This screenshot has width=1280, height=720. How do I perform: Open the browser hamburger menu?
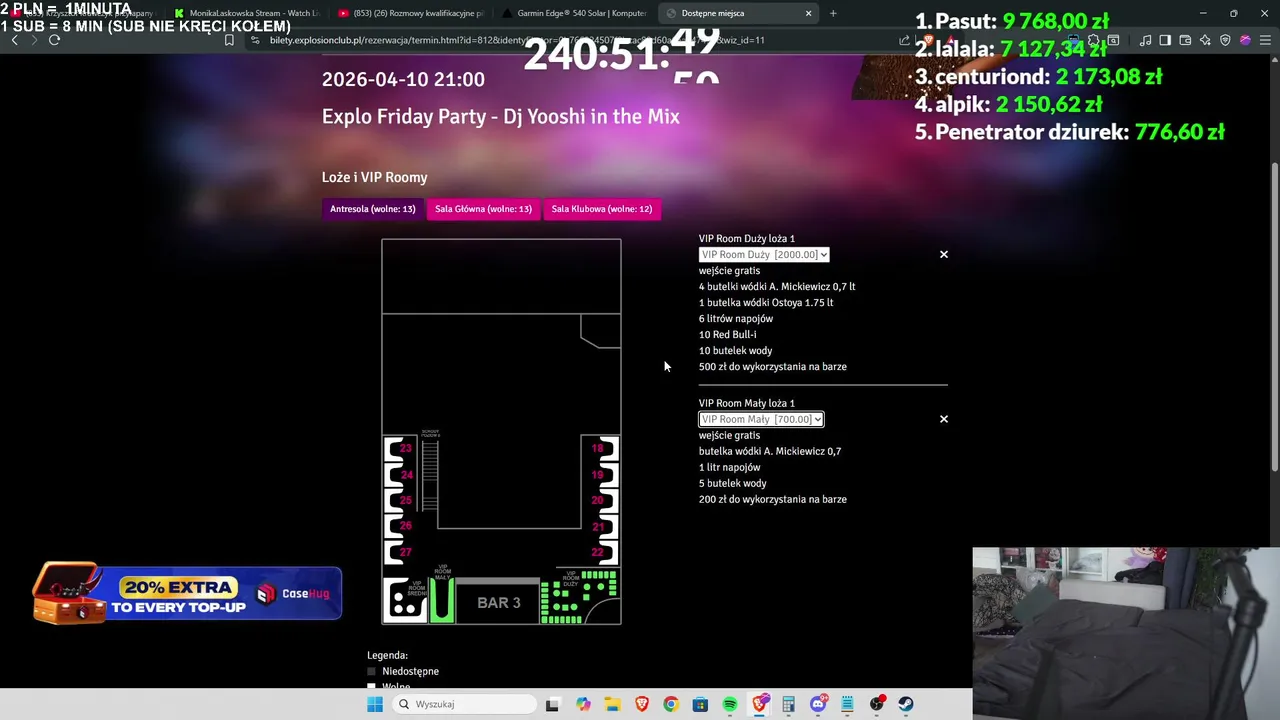click(1265, 40)
